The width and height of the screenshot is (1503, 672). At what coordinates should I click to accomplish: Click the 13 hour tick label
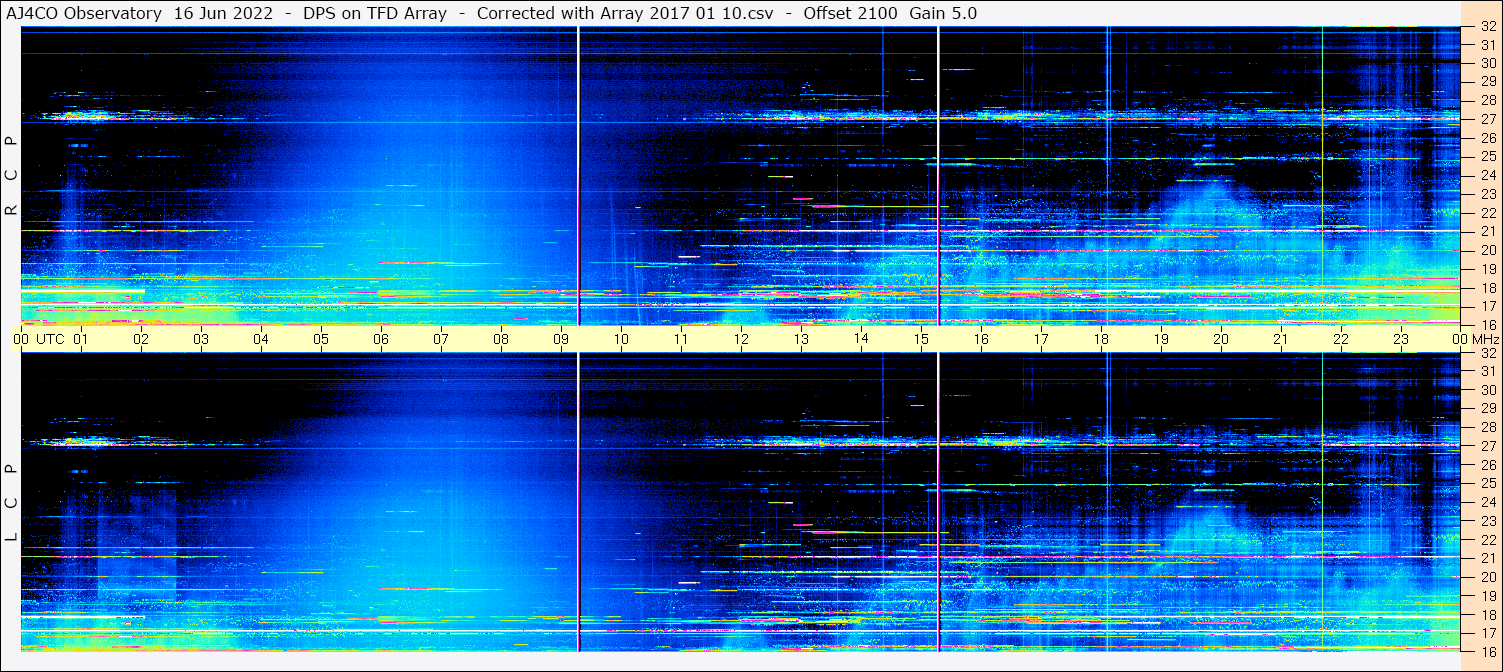(x=801, y=339)
